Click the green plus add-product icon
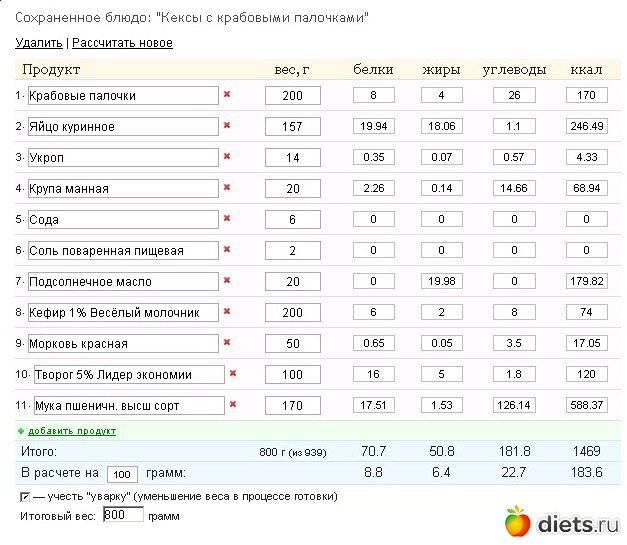Image resolution: width=627 pixels, height=545 pixels. [x=21, y=431]
